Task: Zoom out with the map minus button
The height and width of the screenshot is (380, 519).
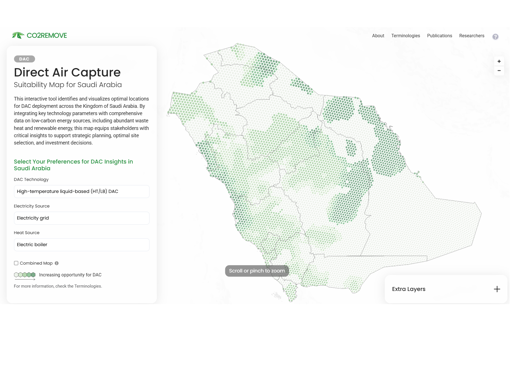Action: (499, 71)
